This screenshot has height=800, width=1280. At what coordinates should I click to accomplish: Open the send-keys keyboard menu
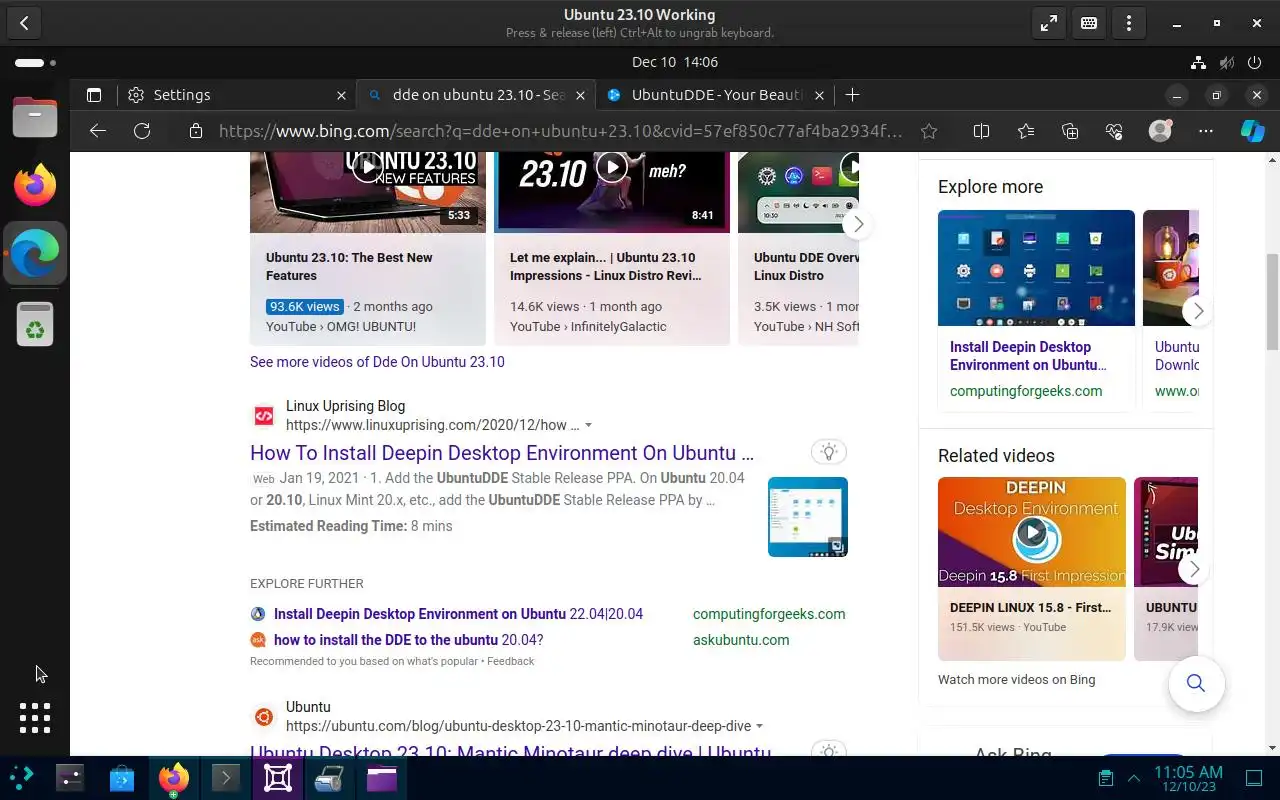pos(1089,22)
